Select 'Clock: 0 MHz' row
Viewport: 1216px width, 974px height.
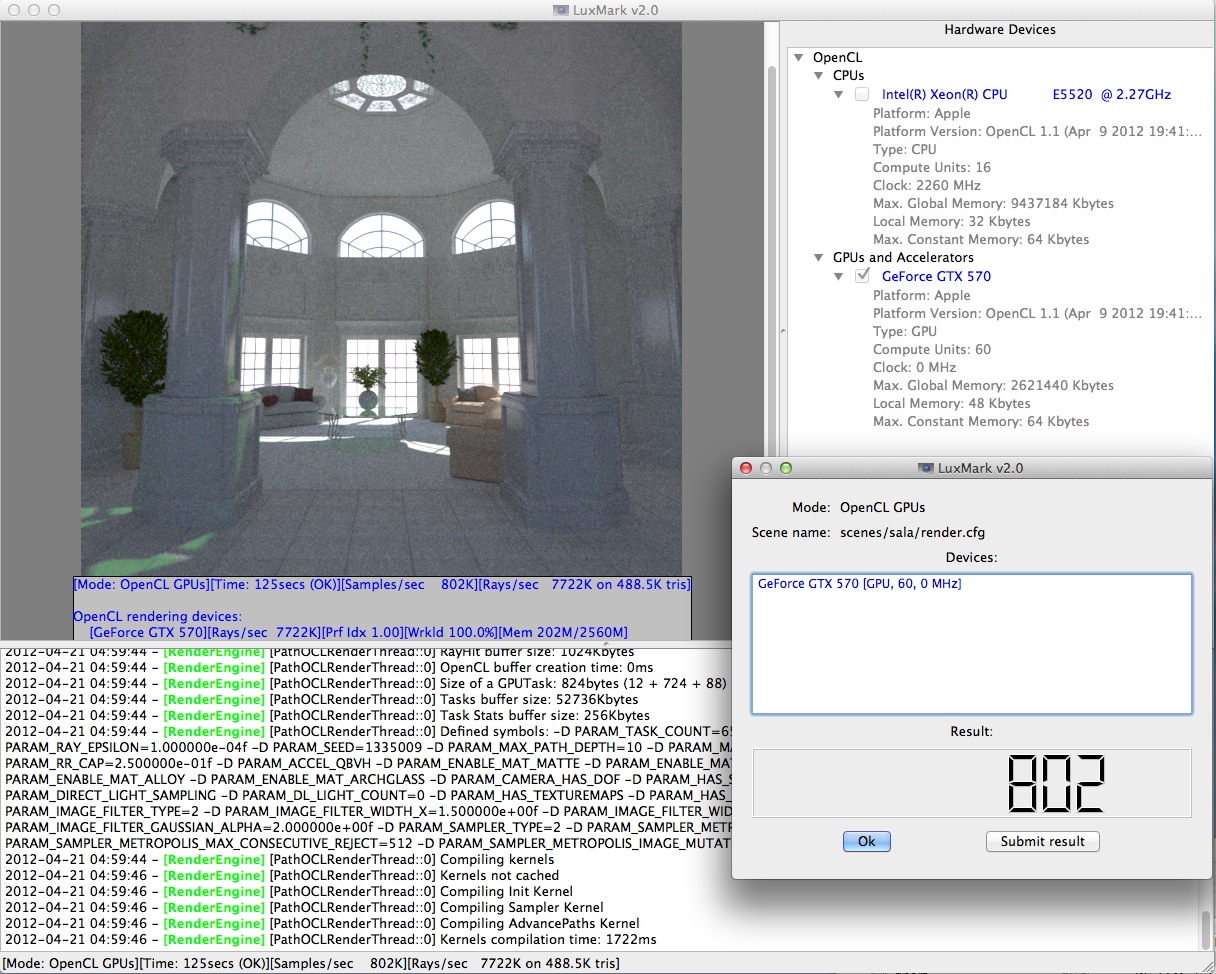[x=915, y=367]
